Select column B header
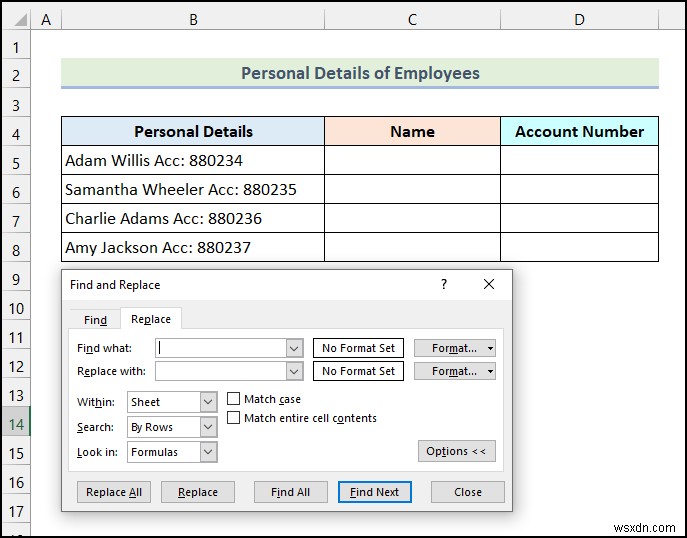The image size is (687, 538). coord(193,19)
